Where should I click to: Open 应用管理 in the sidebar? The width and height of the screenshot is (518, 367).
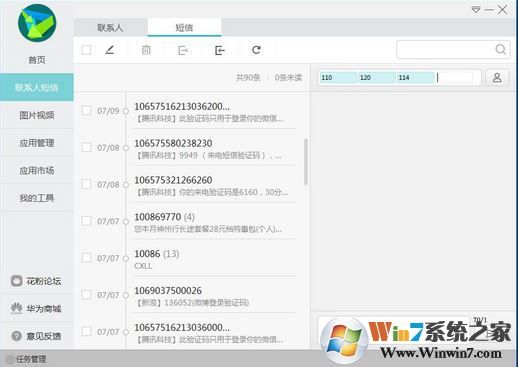pos(37,143)
